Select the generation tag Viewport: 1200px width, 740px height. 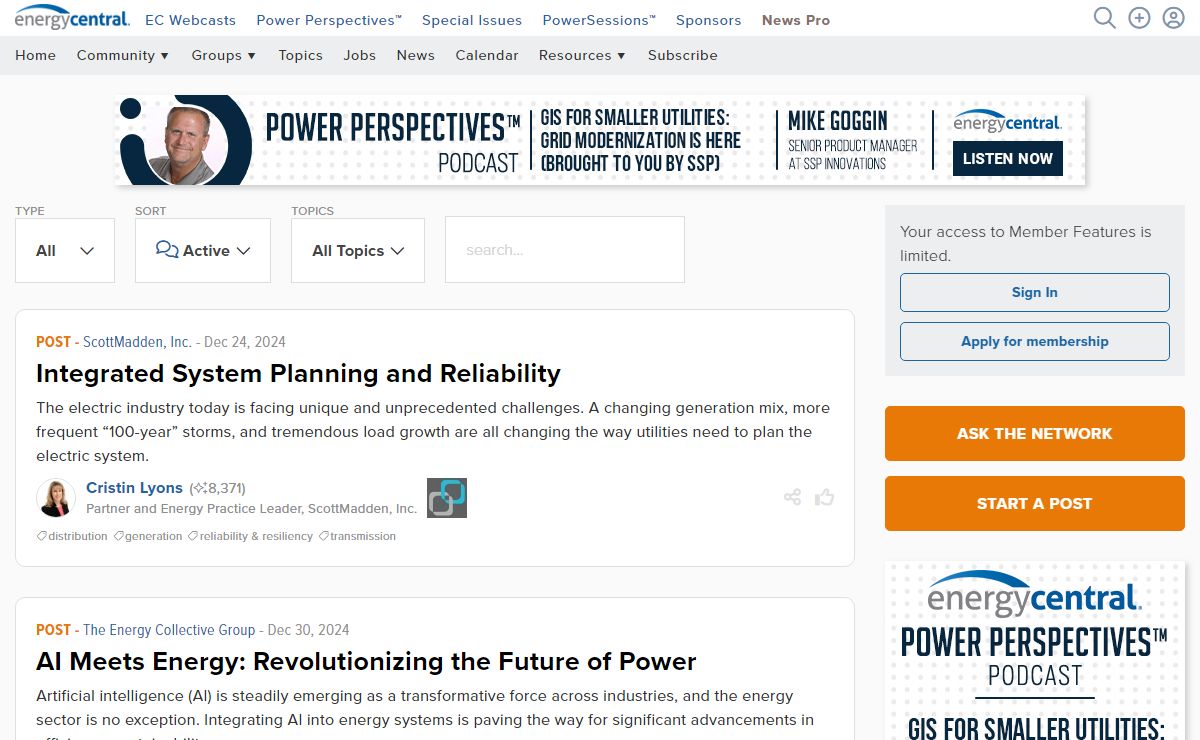(148, 536)
